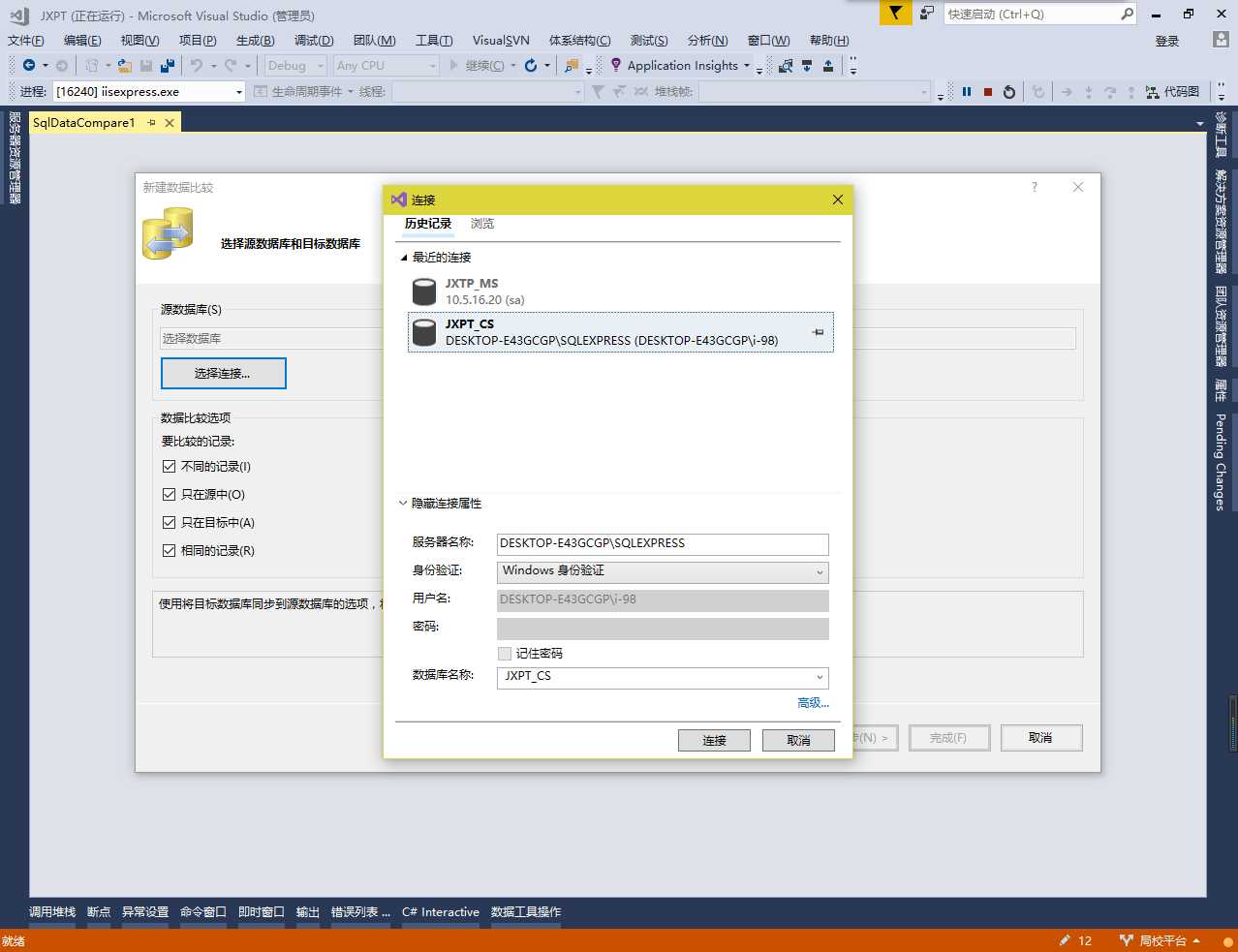This screenshot has width=1238, height=952.
Task: Uncheck 只在源中 checkbox
Action: click(x=170, y=495)
